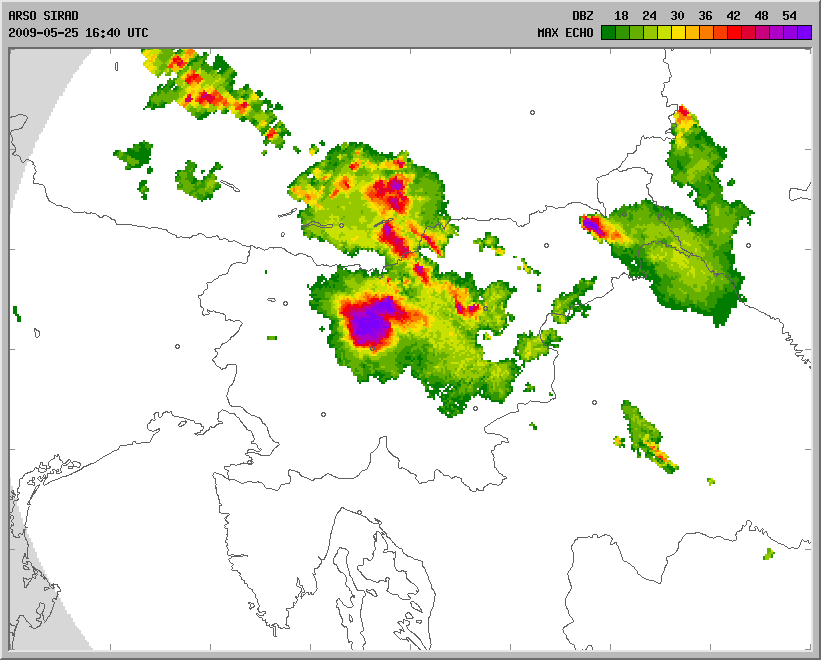Click the 18 dBZ scale number
The height and width of the screenshot is (660, 821).
621,16
